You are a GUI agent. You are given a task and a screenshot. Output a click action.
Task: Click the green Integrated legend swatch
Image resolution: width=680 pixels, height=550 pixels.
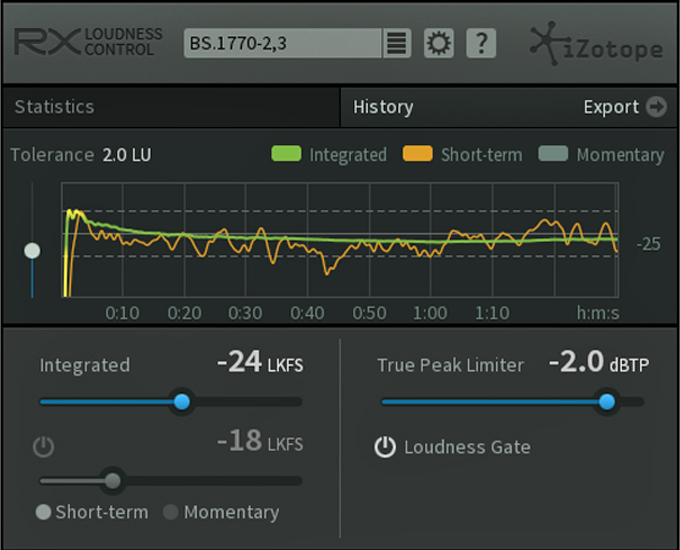pos(286,154)
